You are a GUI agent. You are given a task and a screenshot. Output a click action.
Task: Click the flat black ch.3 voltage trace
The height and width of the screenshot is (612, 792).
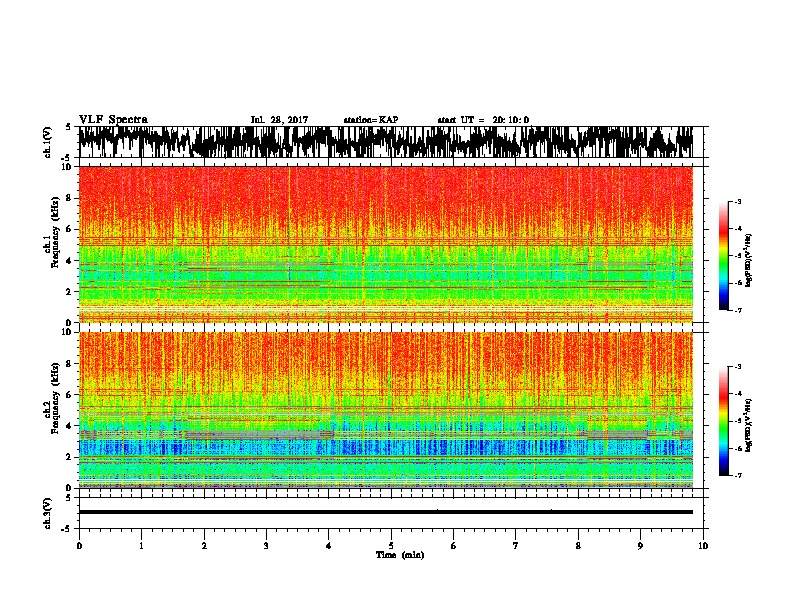click(386, 512)
